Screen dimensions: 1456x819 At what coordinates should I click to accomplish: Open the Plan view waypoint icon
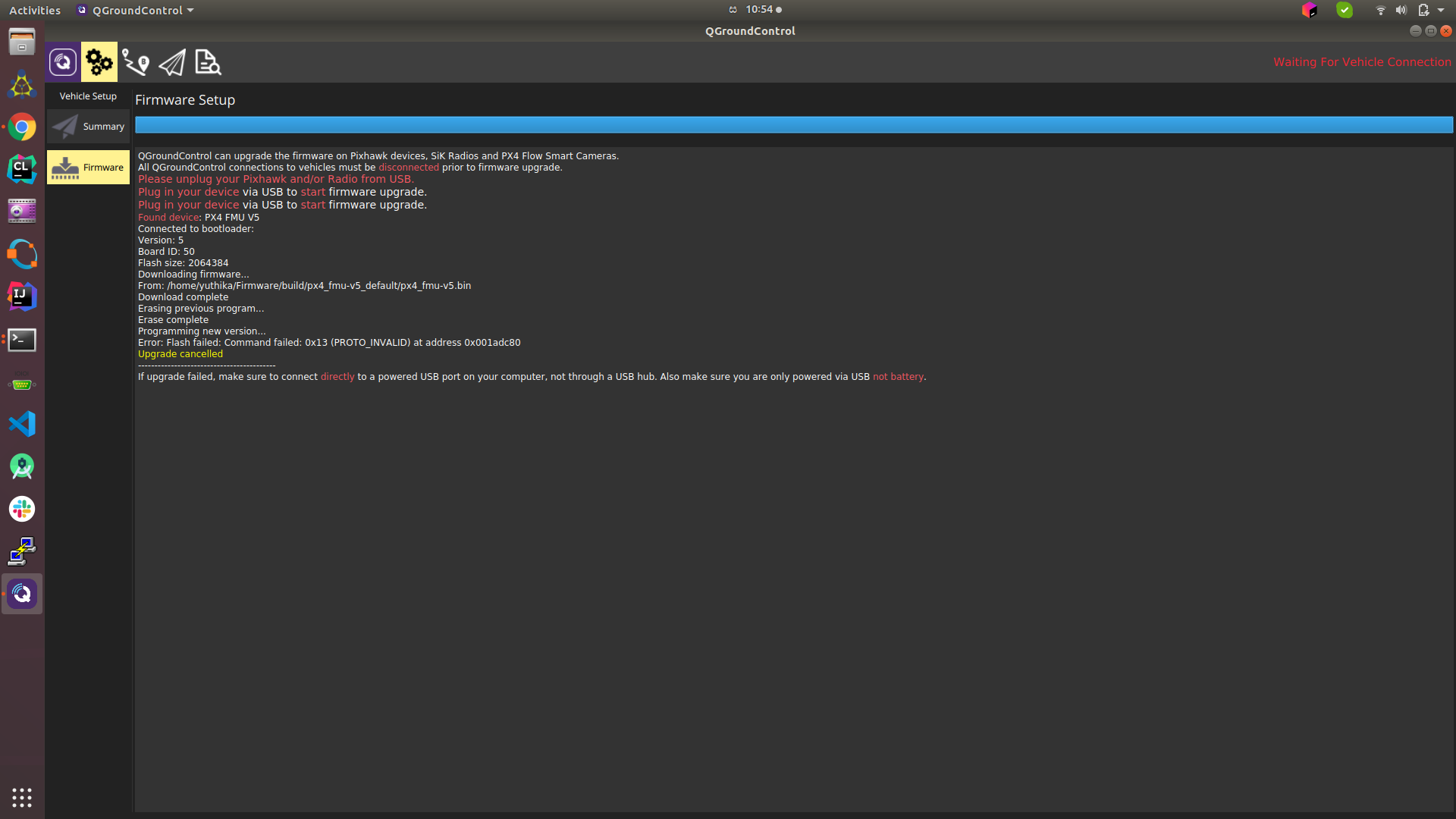pyautogui.click(x=136, y=62)
